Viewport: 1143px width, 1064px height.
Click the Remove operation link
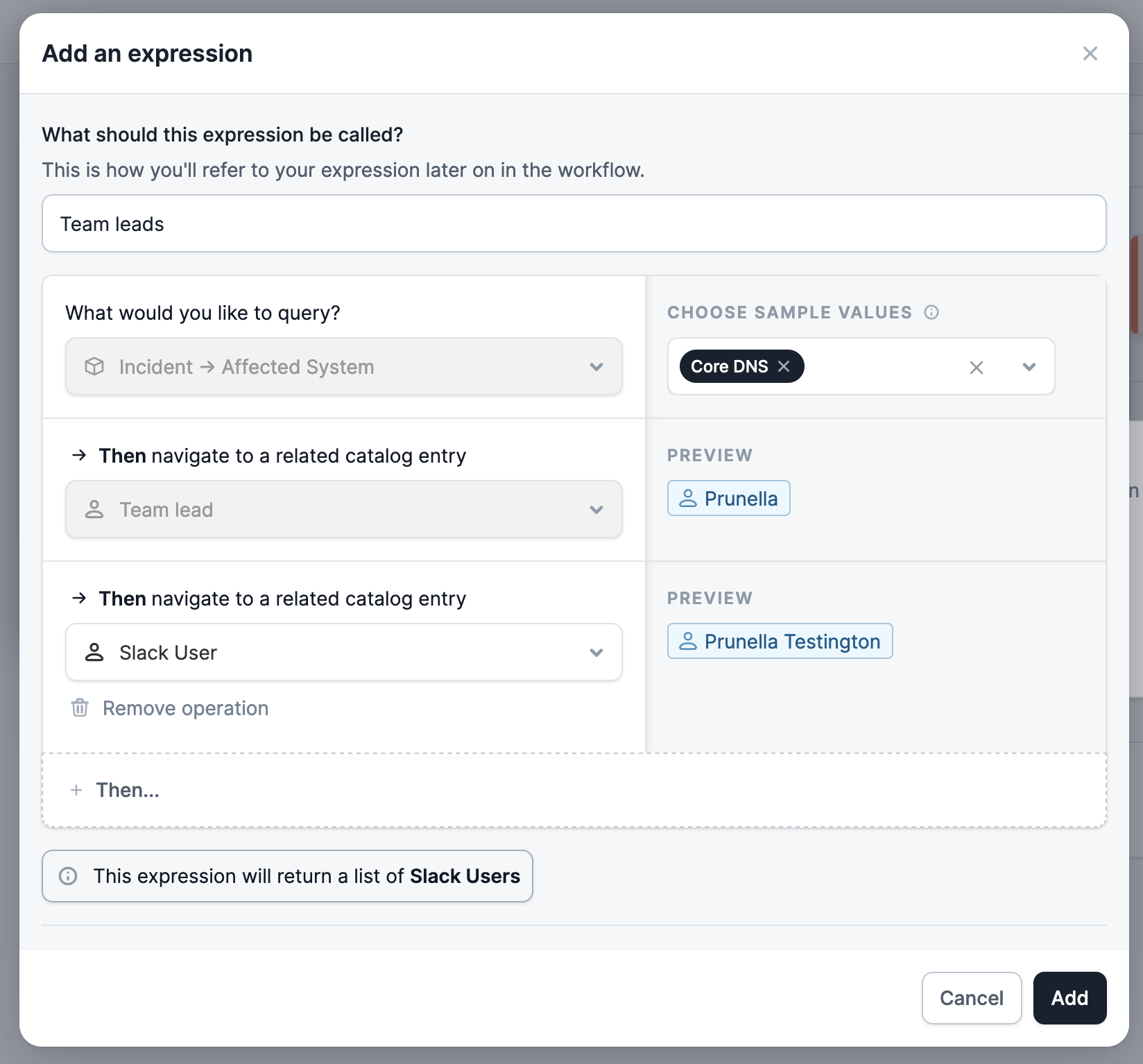tap(185, 708)
